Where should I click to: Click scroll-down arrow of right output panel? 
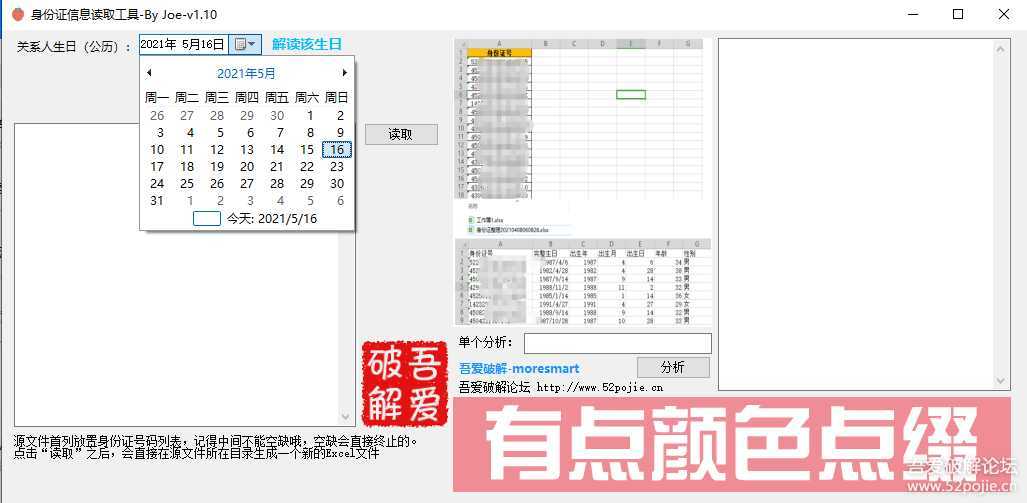click(x=1001, y=381)
